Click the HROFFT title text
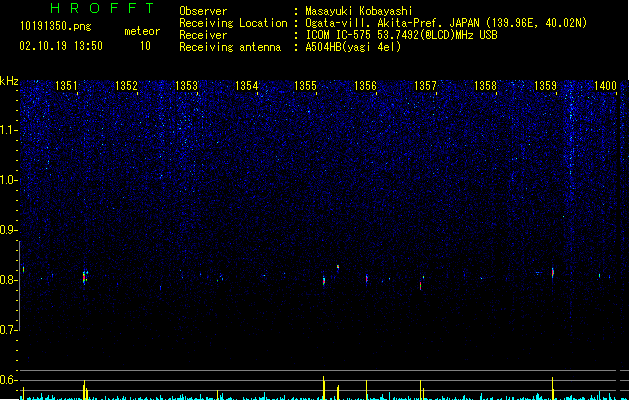 point(103,8)
